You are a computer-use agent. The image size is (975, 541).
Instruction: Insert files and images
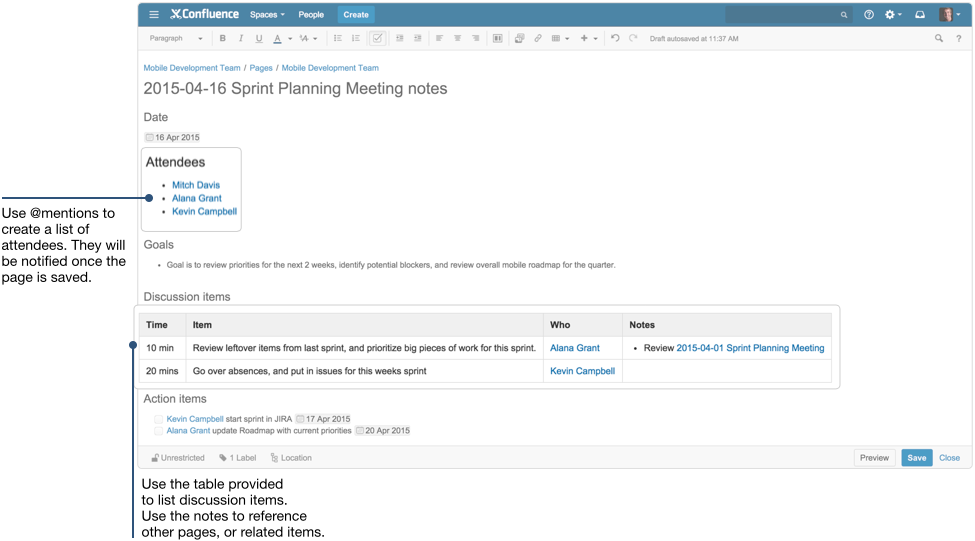pyautogui.click(x=519, y=39)
